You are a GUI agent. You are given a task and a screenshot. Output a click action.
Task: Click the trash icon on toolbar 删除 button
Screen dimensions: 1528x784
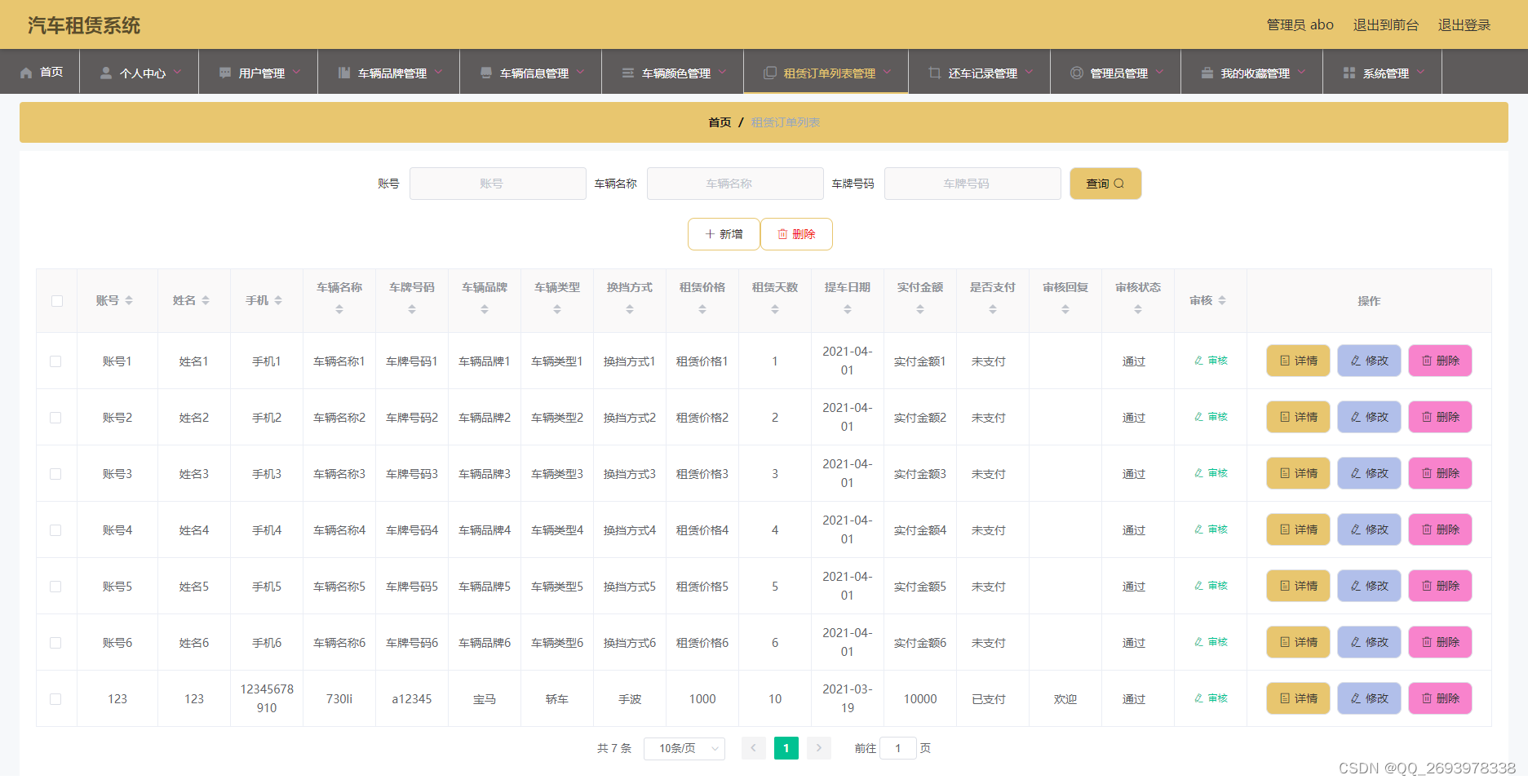tap(782, 234)
